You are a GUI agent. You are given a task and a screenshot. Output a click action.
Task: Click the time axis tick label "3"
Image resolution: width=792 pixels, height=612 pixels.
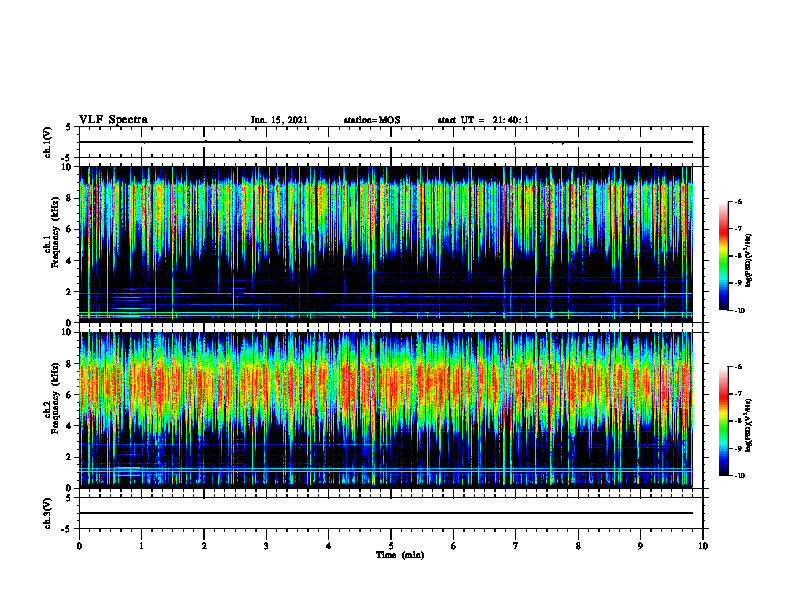tap(266, 546)
